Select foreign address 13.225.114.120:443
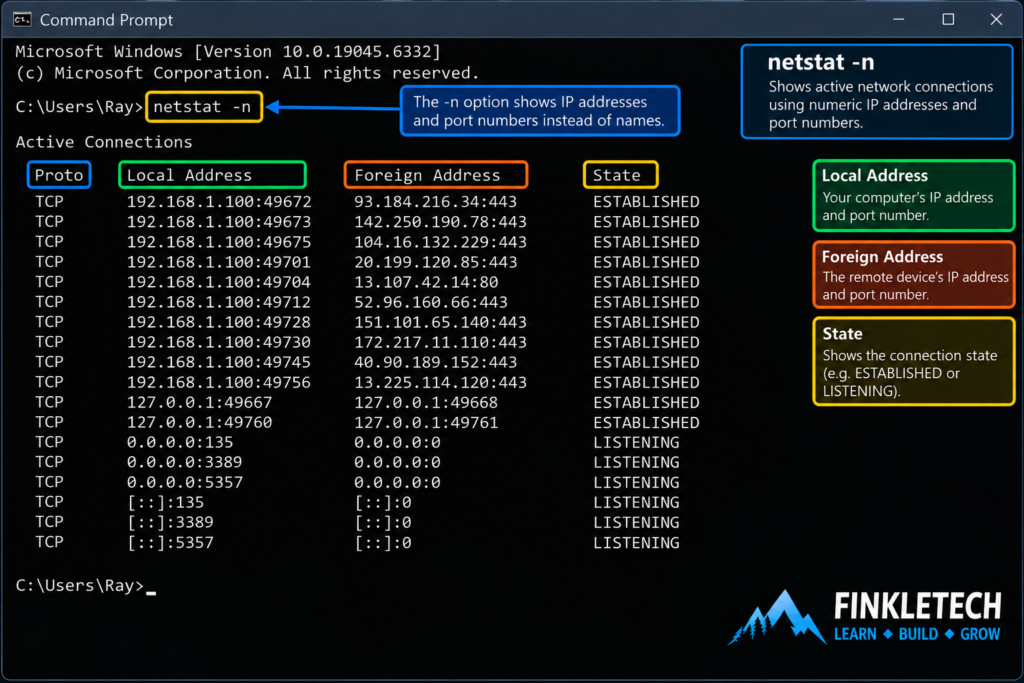 440,383
